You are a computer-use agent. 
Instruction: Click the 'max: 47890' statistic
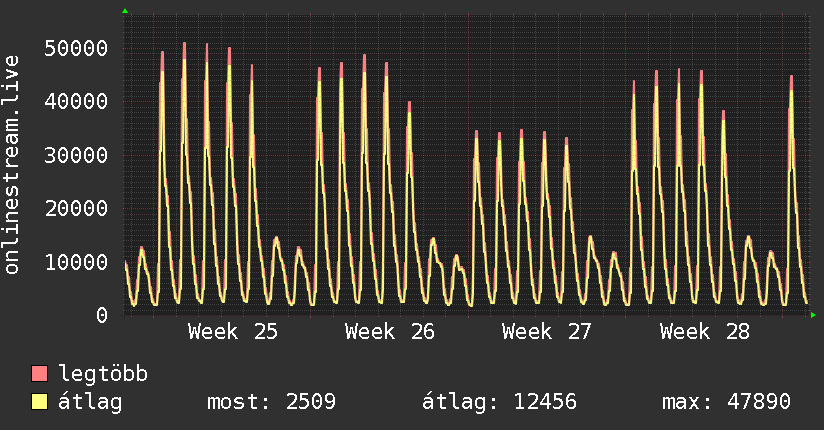[x=726, y=402]
